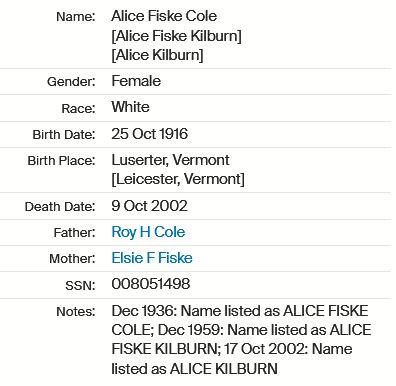Click the birth place Luserter, Vermont

[x=170, y=160]
